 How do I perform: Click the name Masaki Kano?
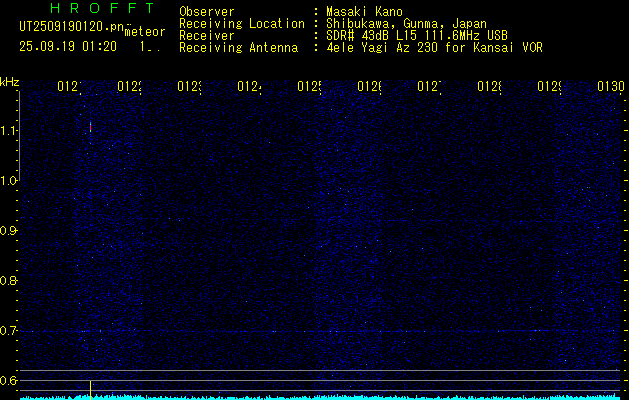[x=364, y=12]
